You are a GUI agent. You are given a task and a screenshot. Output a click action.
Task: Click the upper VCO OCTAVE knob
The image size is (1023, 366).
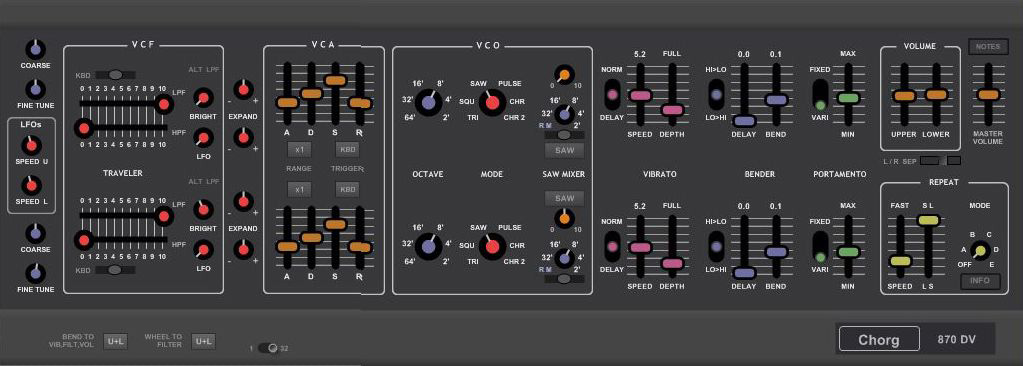tap(428, 102)
